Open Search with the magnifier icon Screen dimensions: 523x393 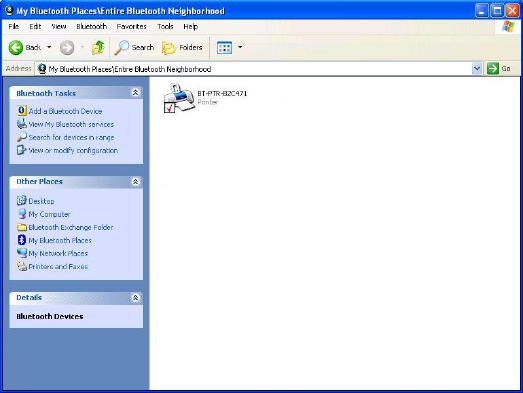(121, 48)
